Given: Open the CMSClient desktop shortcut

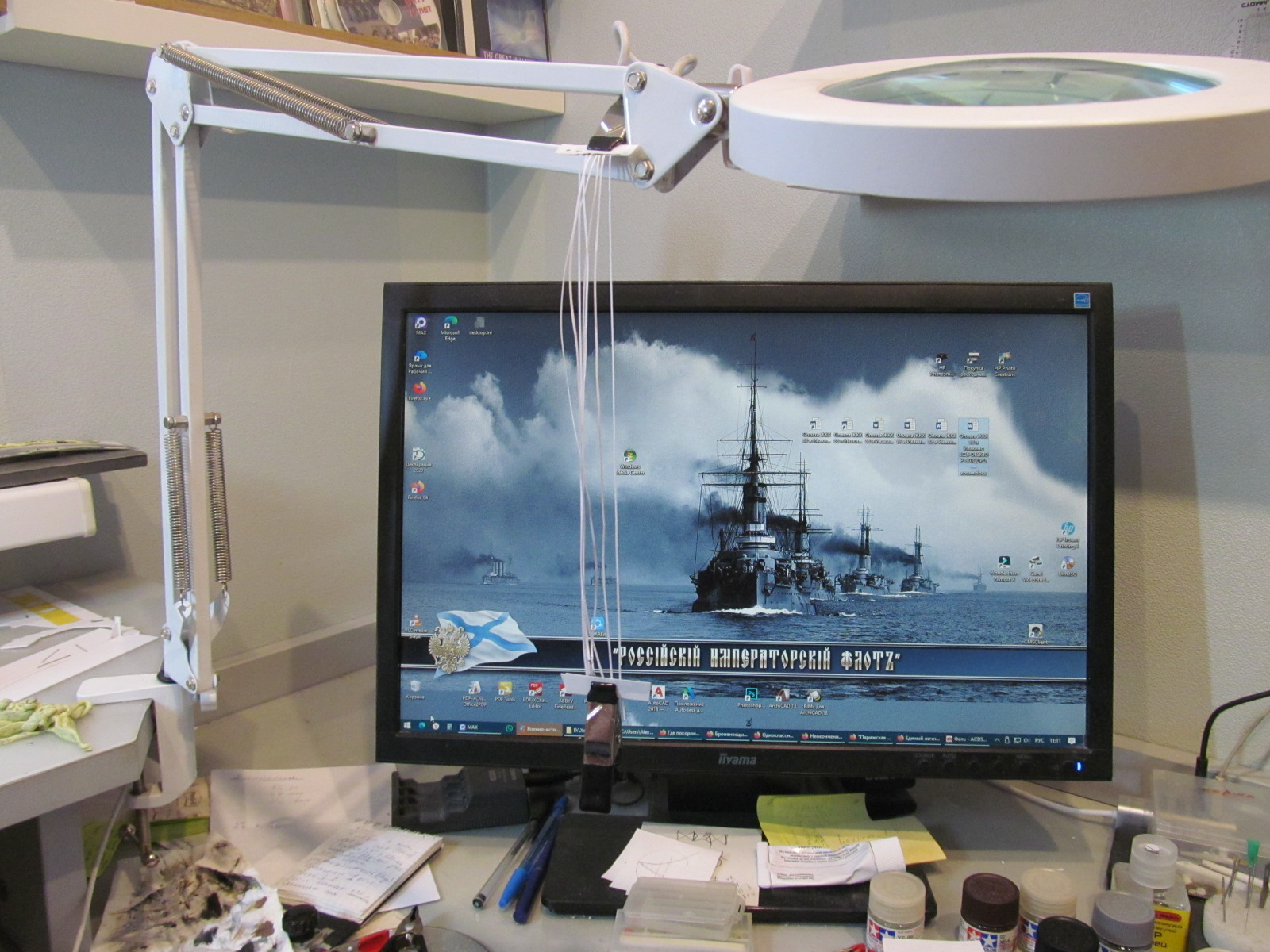Looking at the screenshot, I should (x=1035, y=631).
